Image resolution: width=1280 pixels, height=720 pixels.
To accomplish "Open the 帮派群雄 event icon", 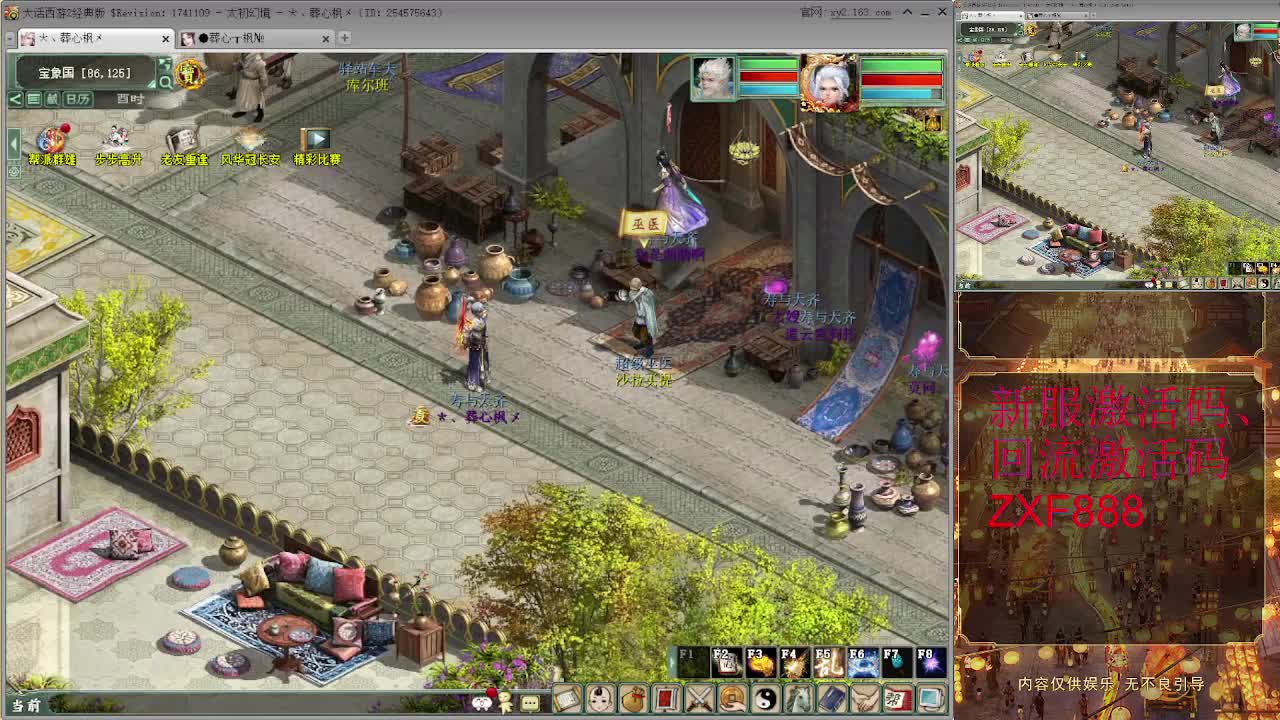I will point(51,145).
